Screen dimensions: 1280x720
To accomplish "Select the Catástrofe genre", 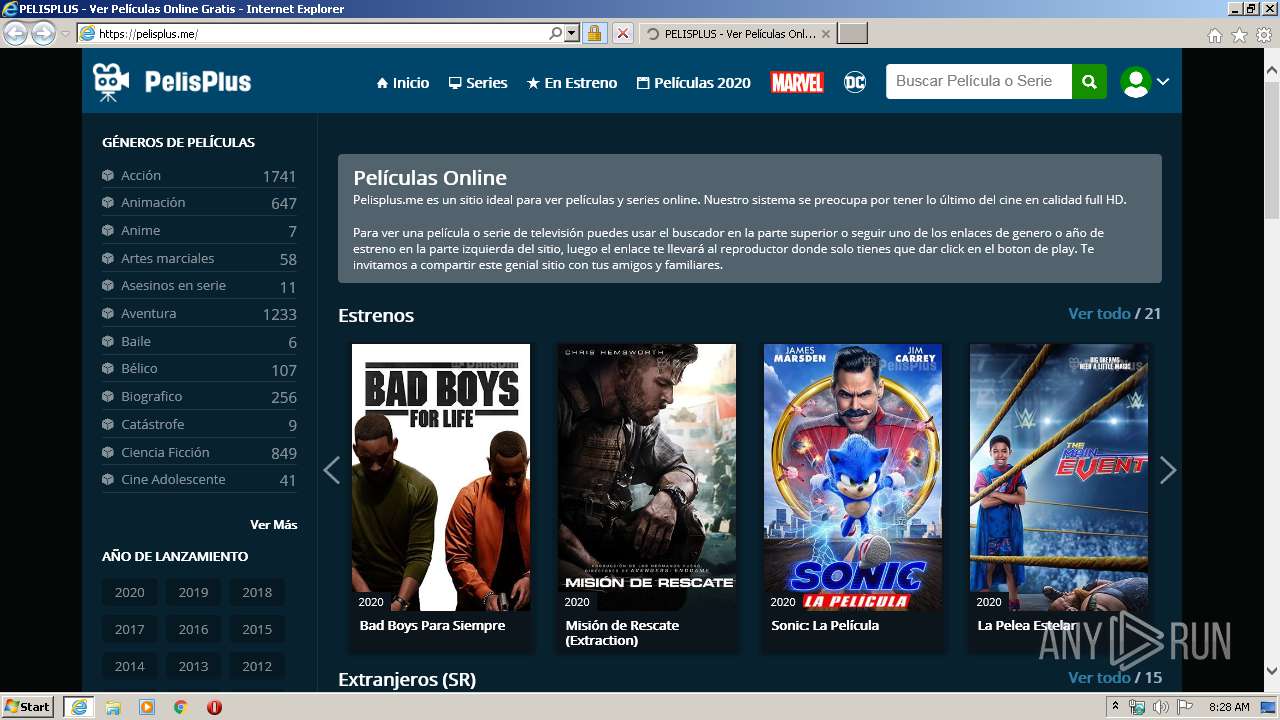I will click(x=199, y=424).
